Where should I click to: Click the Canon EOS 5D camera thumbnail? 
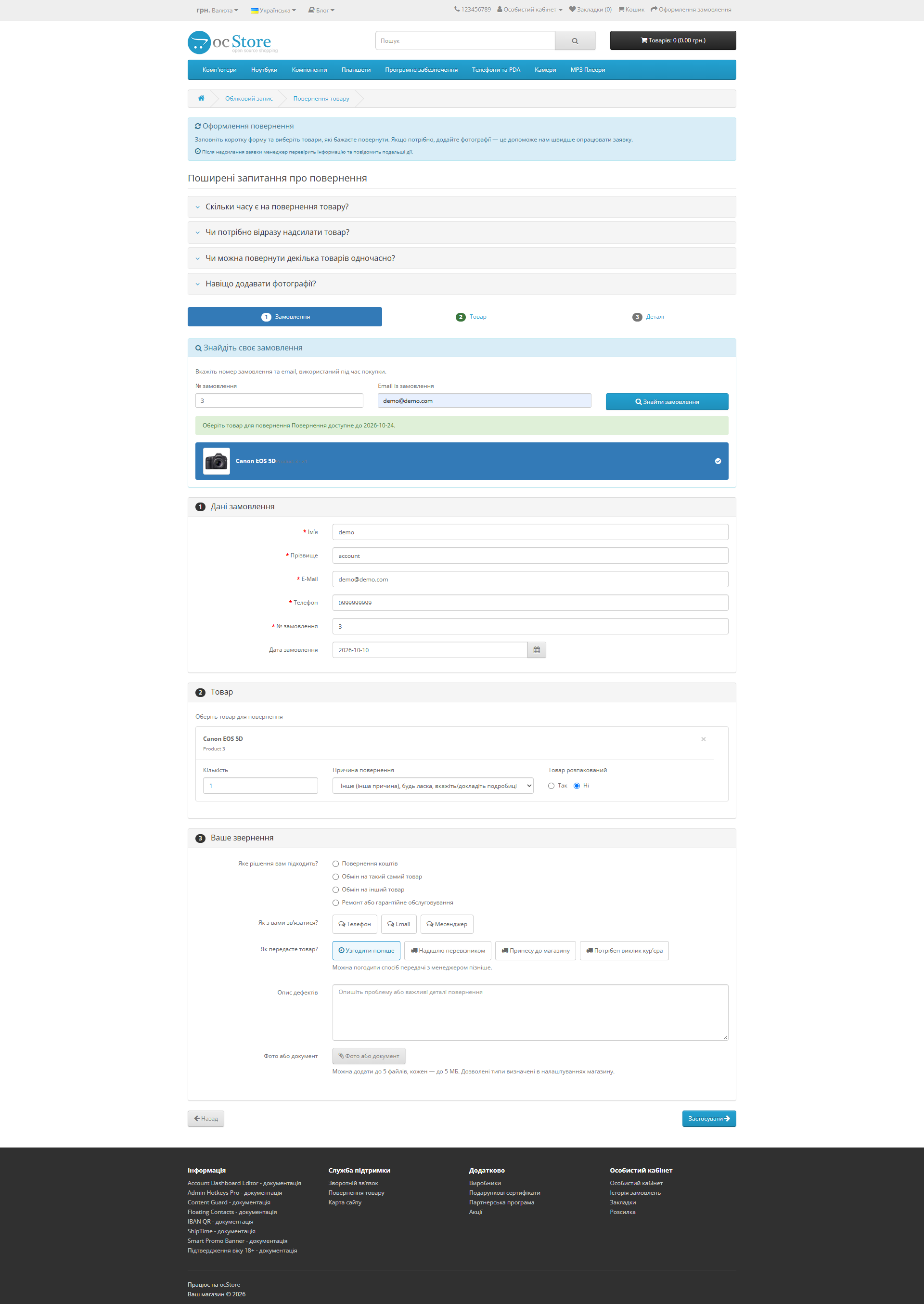[216, 462]
